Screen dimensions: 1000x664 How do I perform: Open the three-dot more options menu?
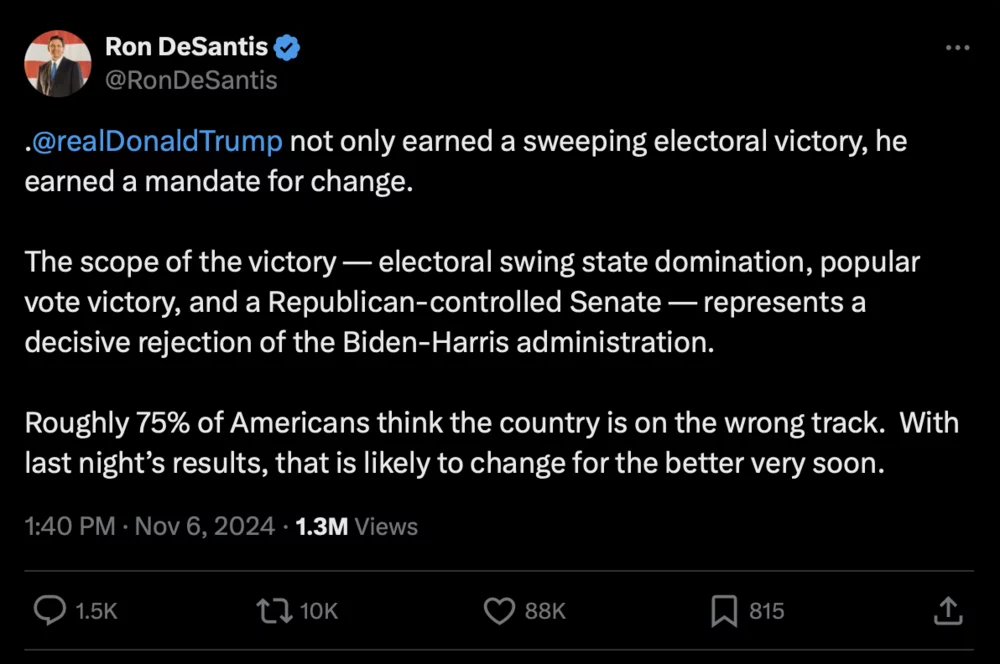click(x=957, y=49)
